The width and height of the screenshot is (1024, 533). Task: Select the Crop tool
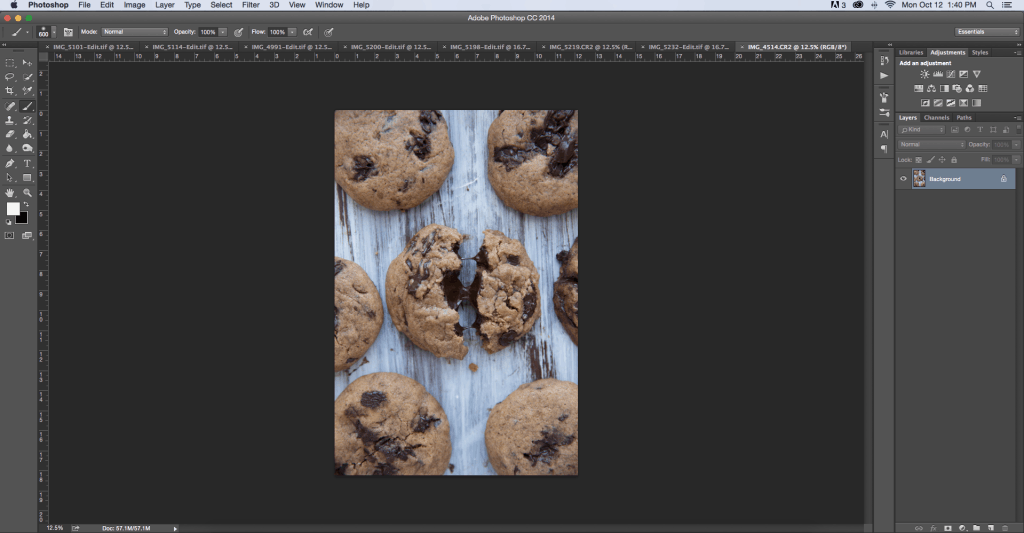tap(10, 91)
